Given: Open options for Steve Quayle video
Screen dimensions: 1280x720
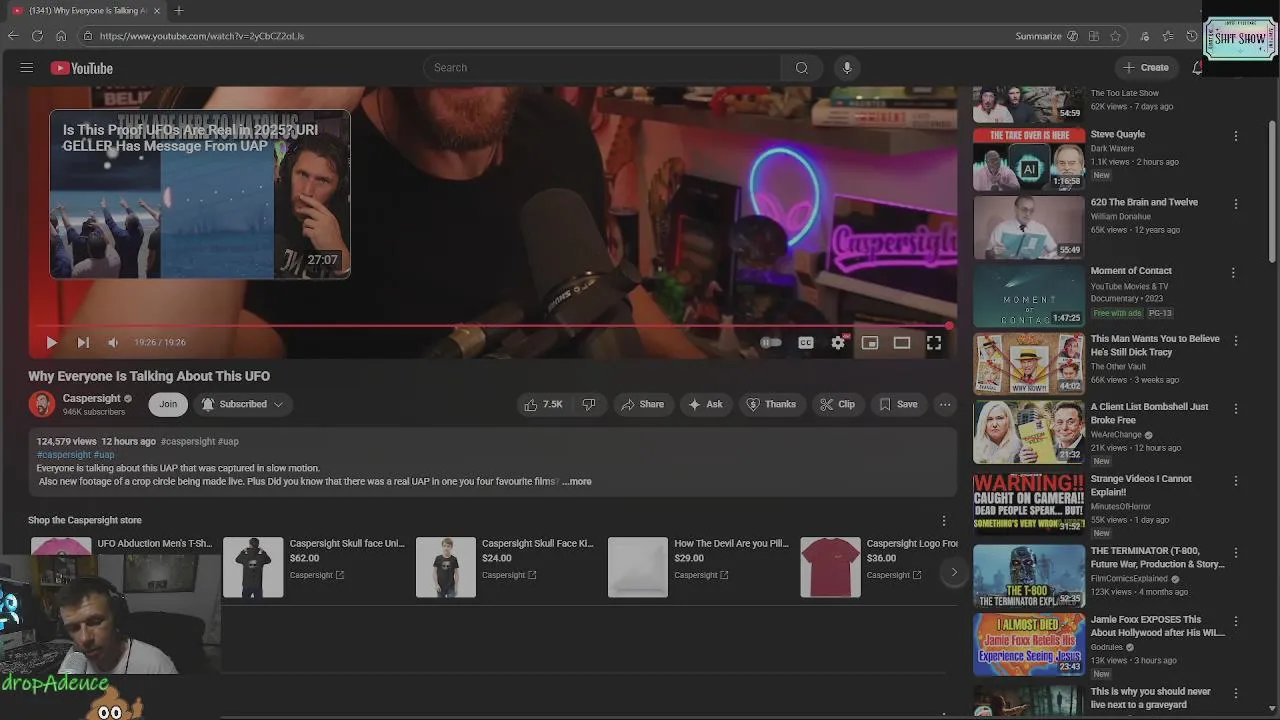Looking at the screenshot, I should point(1235,136).
